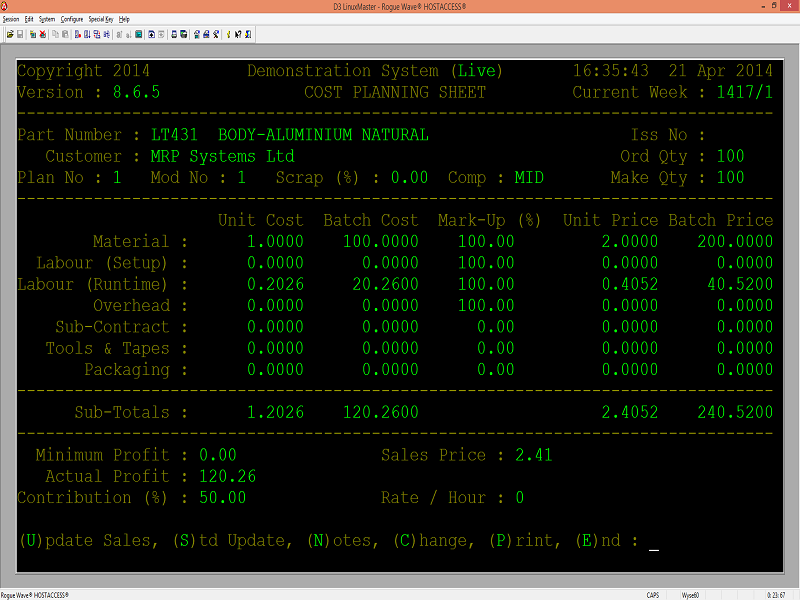Click the red X disconnect toolbar icon
The image size is (800, 600).
[43, 35]
